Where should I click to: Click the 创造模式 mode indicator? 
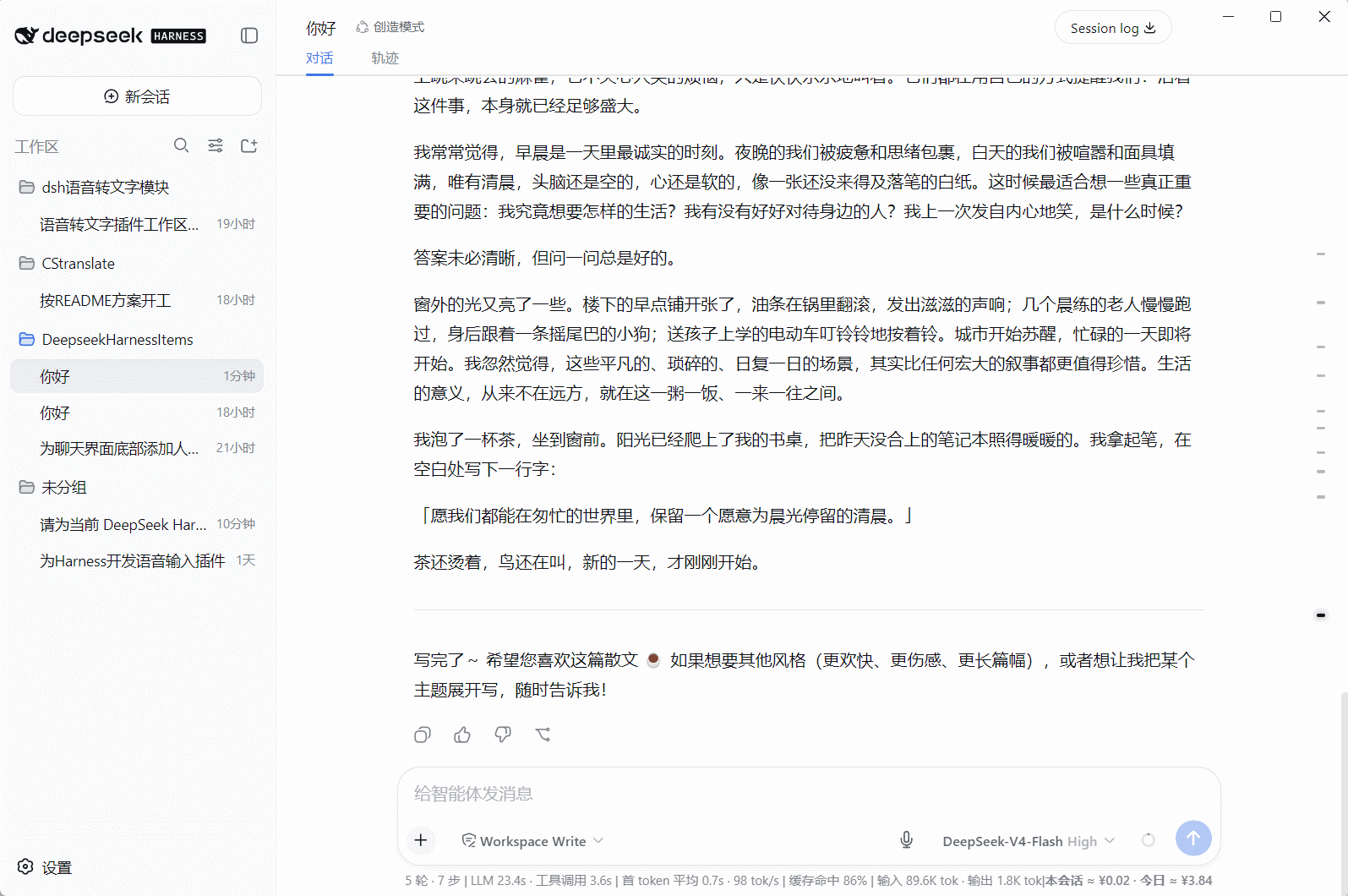(x=390, y=27)
